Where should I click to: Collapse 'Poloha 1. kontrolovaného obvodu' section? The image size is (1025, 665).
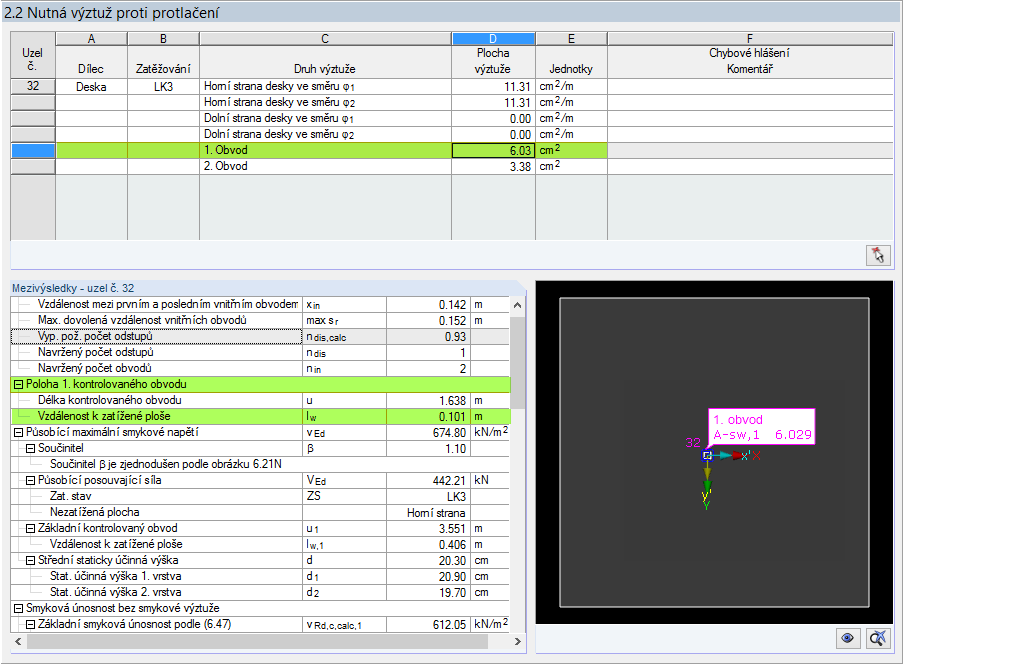18,384
